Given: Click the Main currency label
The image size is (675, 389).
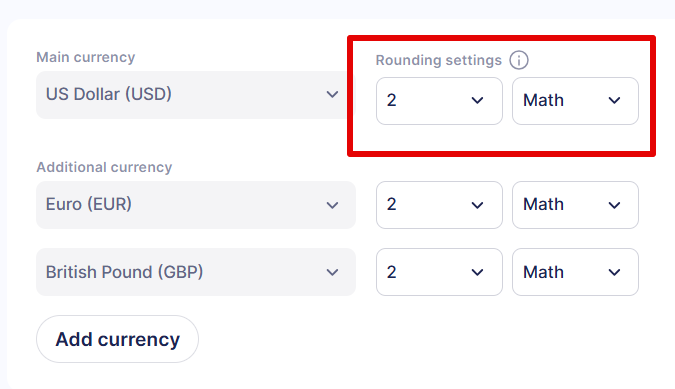Looking at the screenshot, I should (x=86, y=57).
